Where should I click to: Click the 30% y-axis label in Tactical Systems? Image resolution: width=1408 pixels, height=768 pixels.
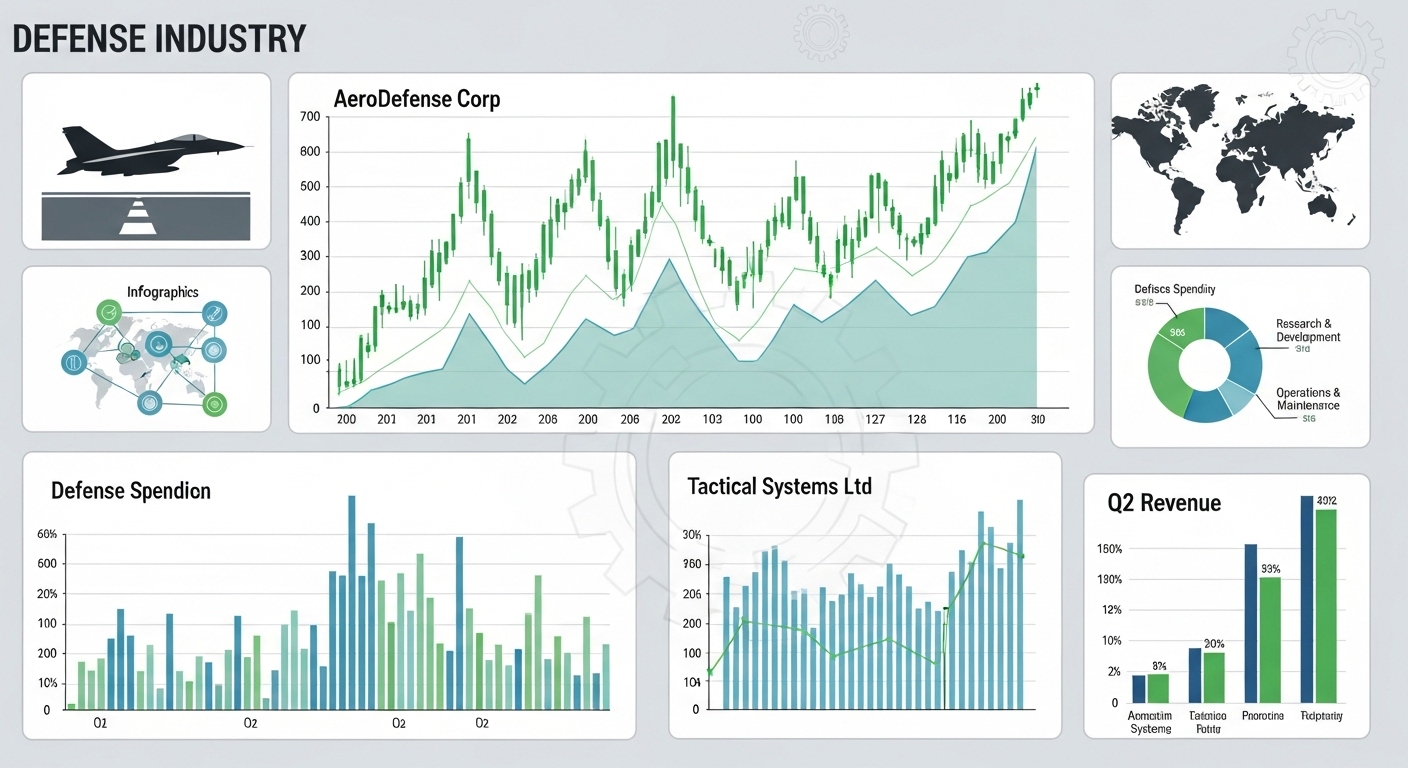(692, 535)
